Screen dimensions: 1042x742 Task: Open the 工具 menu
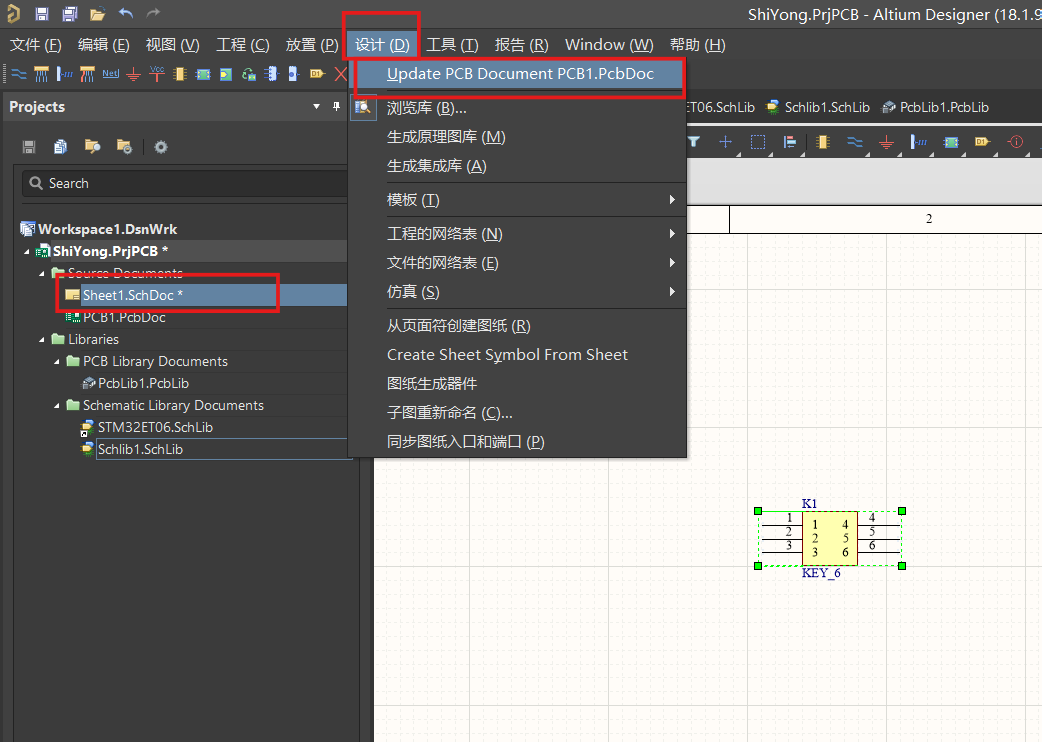[452, 44]
